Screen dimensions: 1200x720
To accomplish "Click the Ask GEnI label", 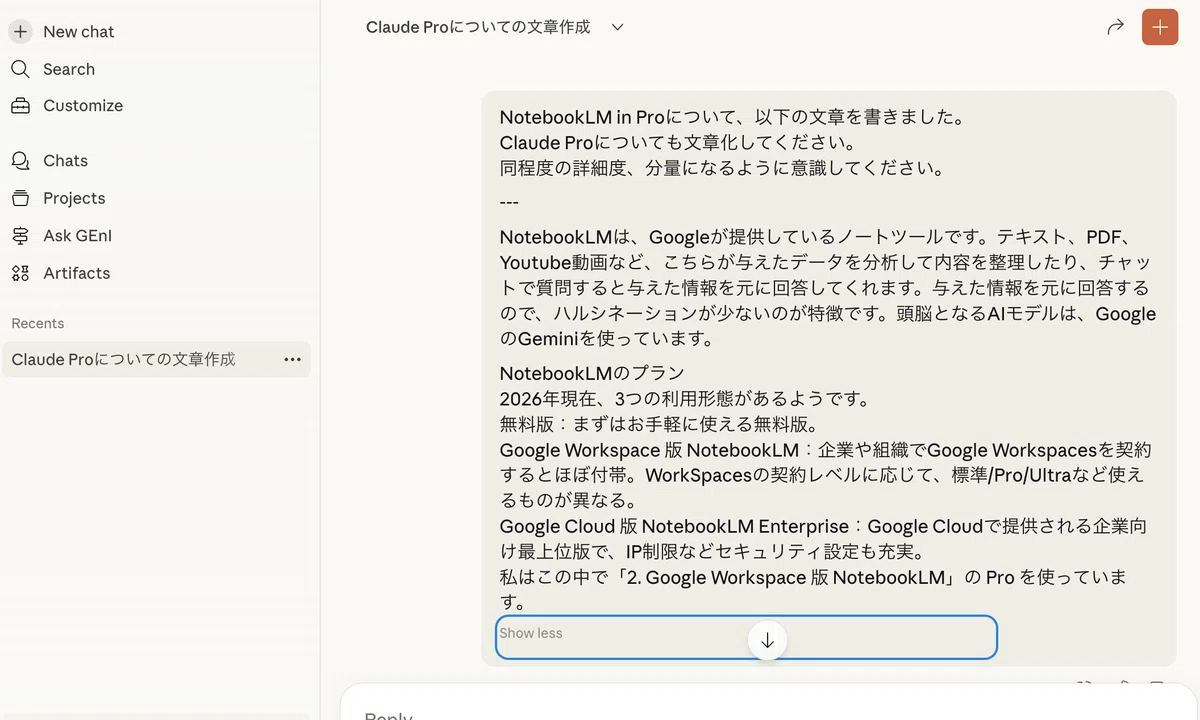I will pyautogui.click(x=78, y=236).
